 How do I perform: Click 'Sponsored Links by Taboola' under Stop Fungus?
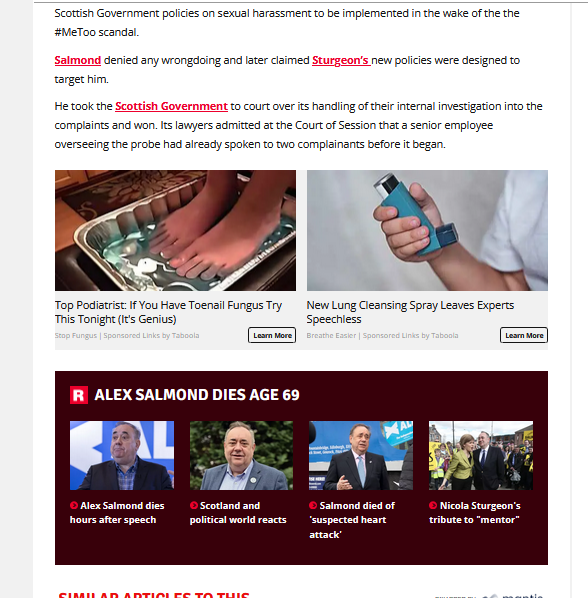151,336
